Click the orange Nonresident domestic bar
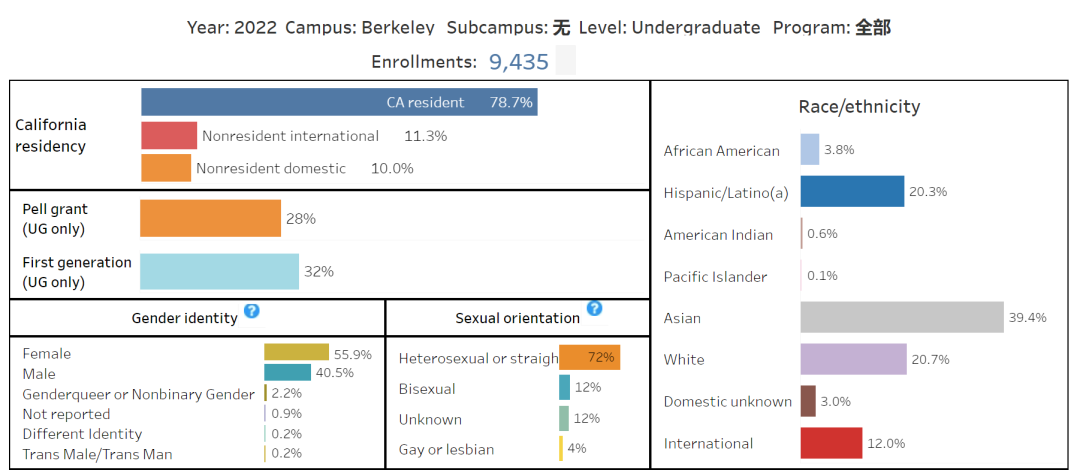1080x470 pixels. pos(165,168)
